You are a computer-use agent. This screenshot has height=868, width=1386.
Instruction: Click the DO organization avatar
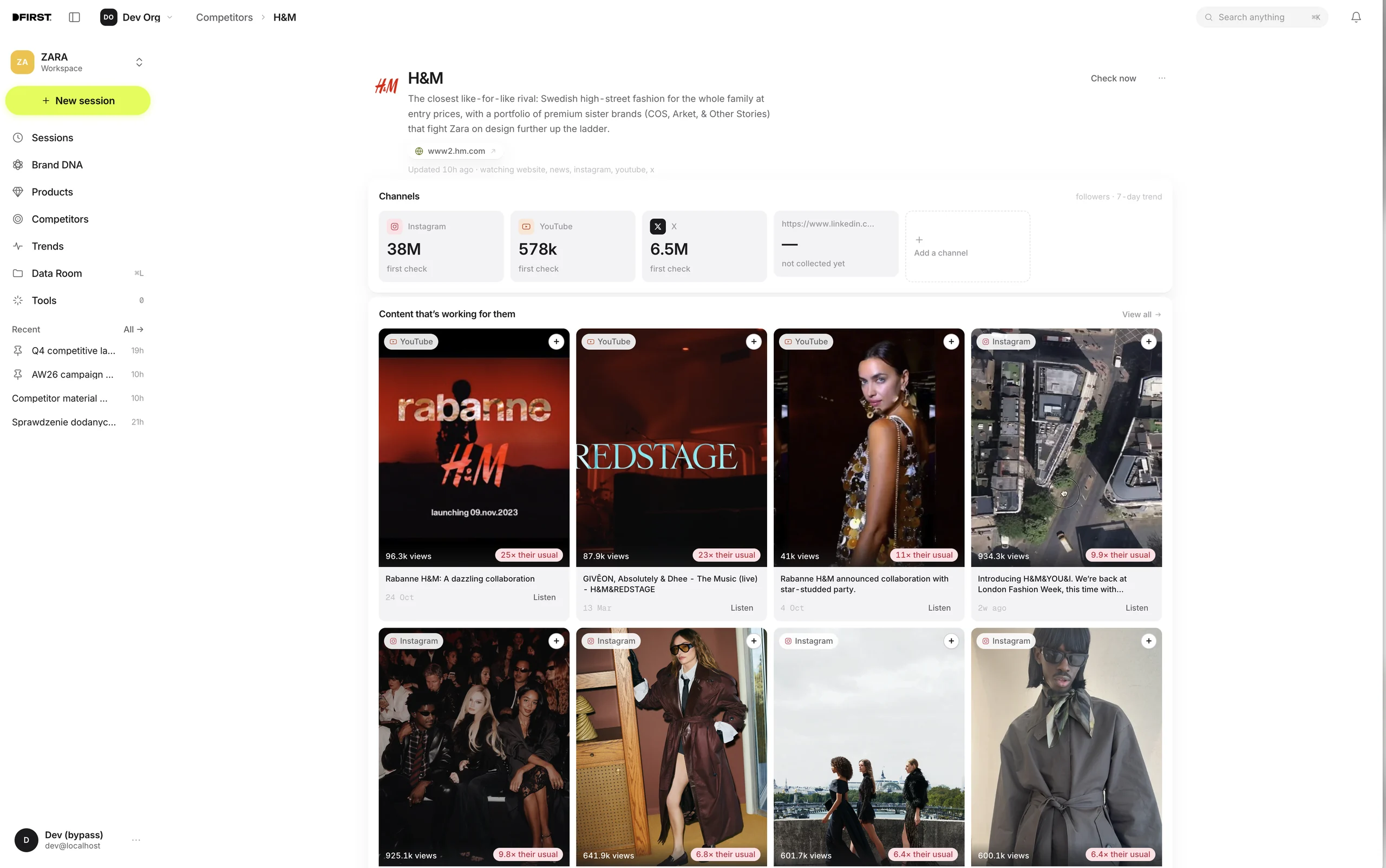[108, 17]
